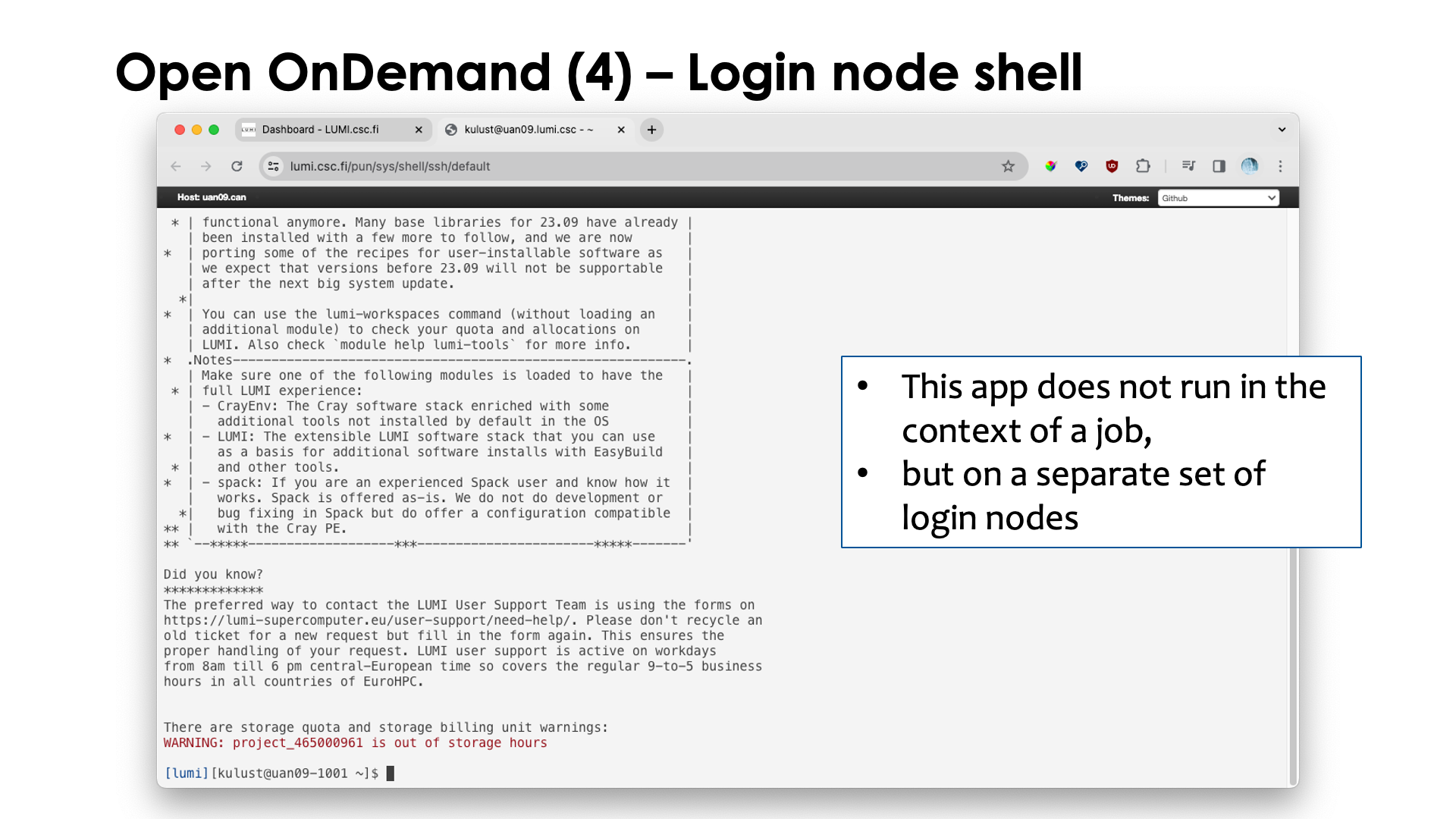The height and width of the screenshot is (819, 1456).
Task: Open the Chrome three-dot menu
Action: (x=1280, y=166)
